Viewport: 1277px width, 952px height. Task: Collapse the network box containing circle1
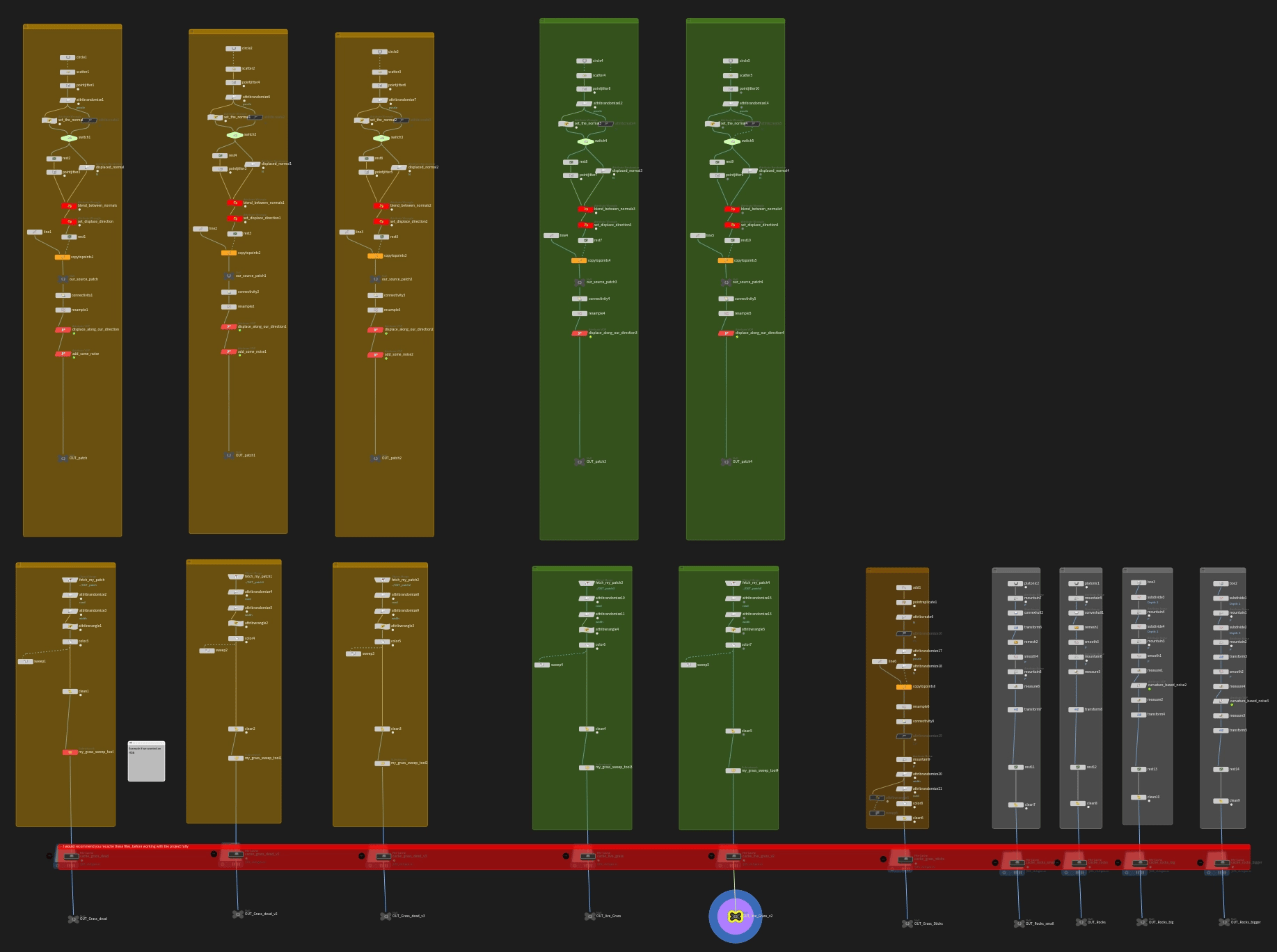click(x=26, y=27)
